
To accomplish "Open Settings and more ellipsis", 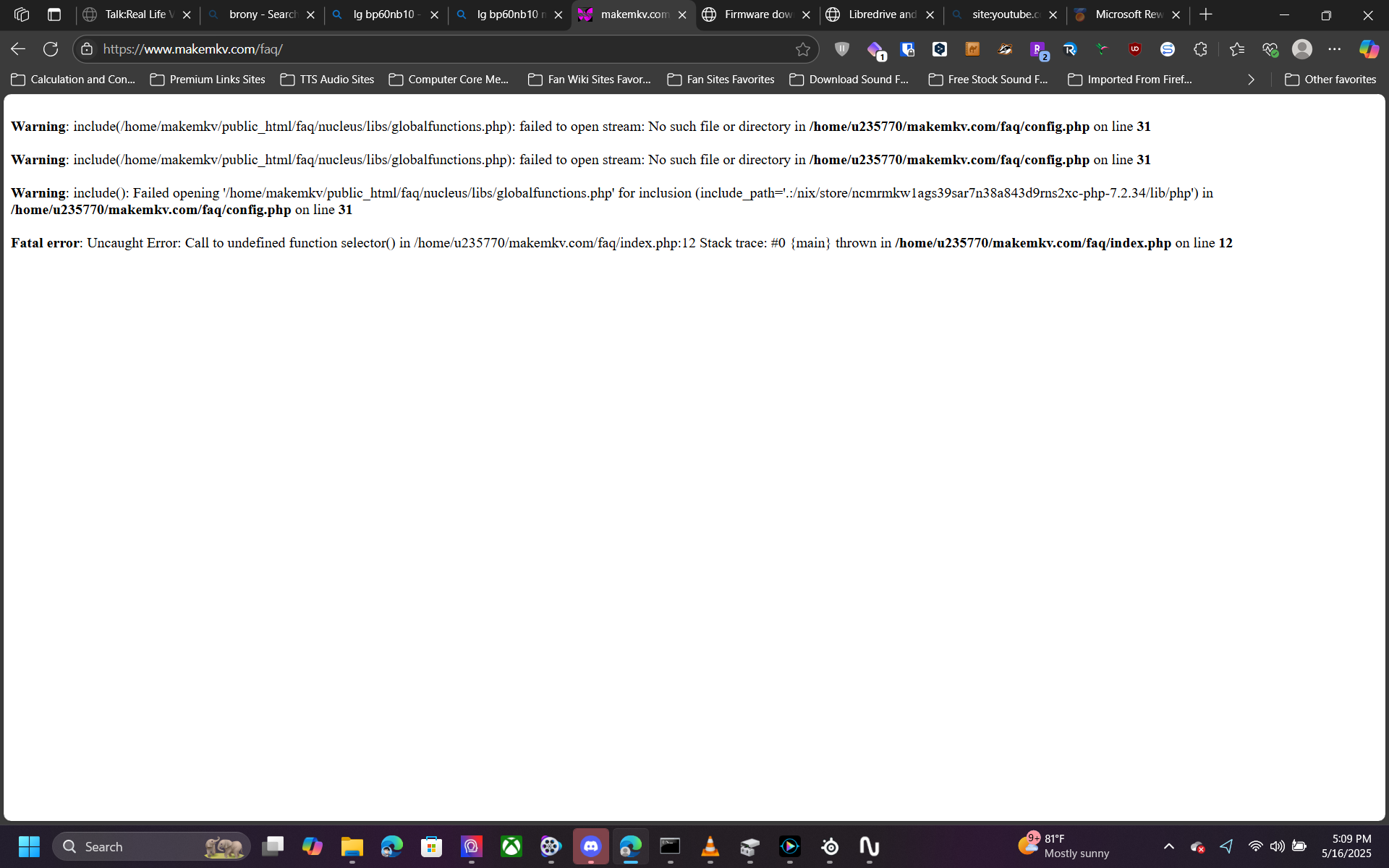I will pos(1335,49).
